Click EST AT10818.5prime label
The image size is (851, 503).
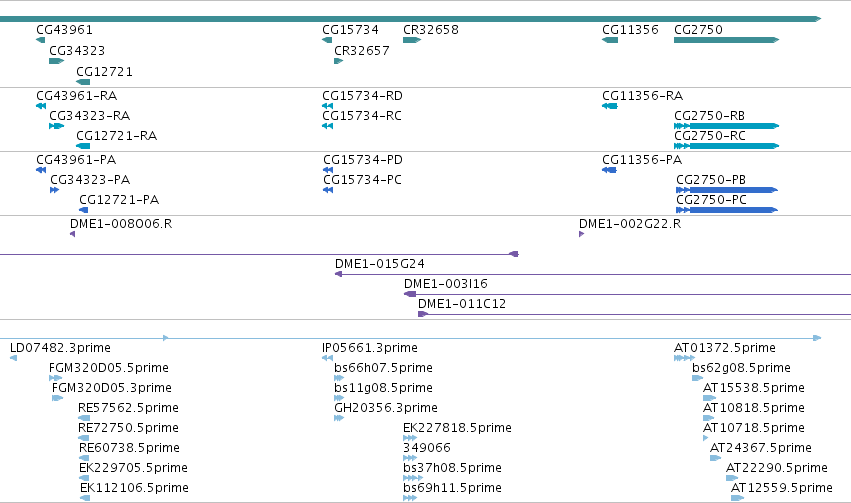tap(754, 408)
